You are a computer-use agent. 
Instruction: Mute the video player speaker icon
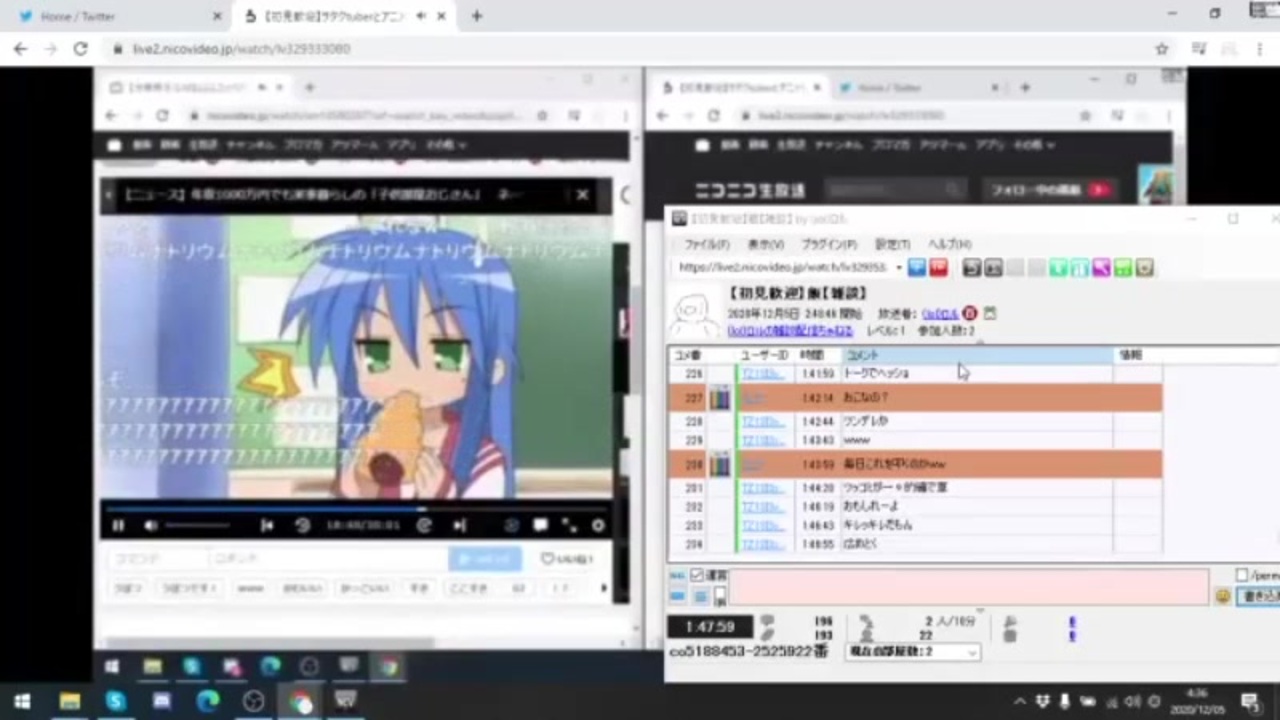click(x=150, y=525)
